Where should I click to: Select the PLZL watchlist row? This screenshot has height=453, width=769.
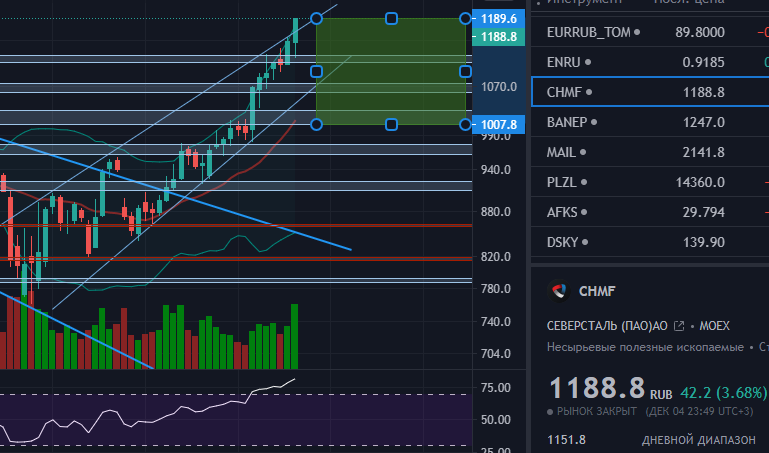(650, 182)
